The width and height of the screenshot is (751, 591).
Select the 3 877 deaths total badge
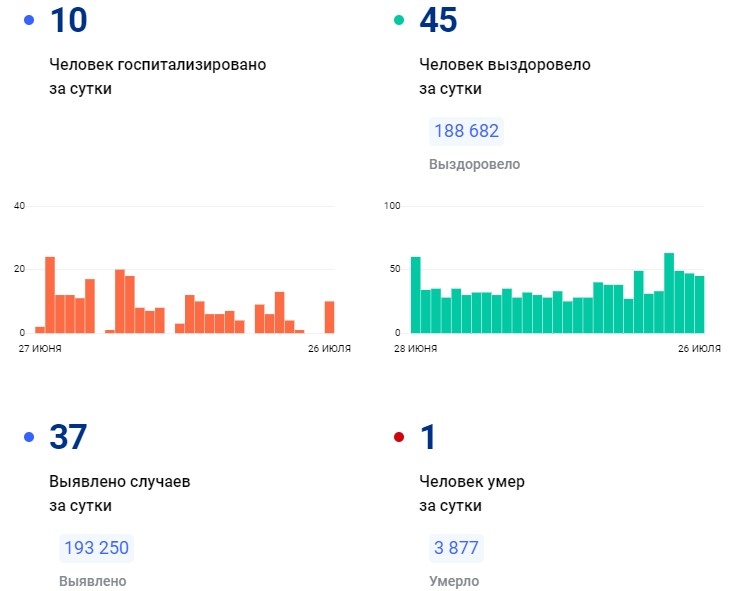[x=456, y=548]
